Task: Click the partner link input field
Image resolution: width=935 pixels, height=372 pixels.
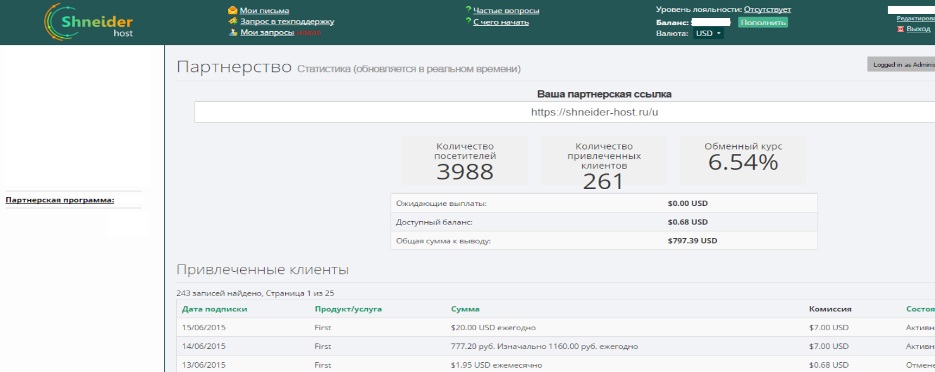Action: pyautogui.click(x=564, y=112)
